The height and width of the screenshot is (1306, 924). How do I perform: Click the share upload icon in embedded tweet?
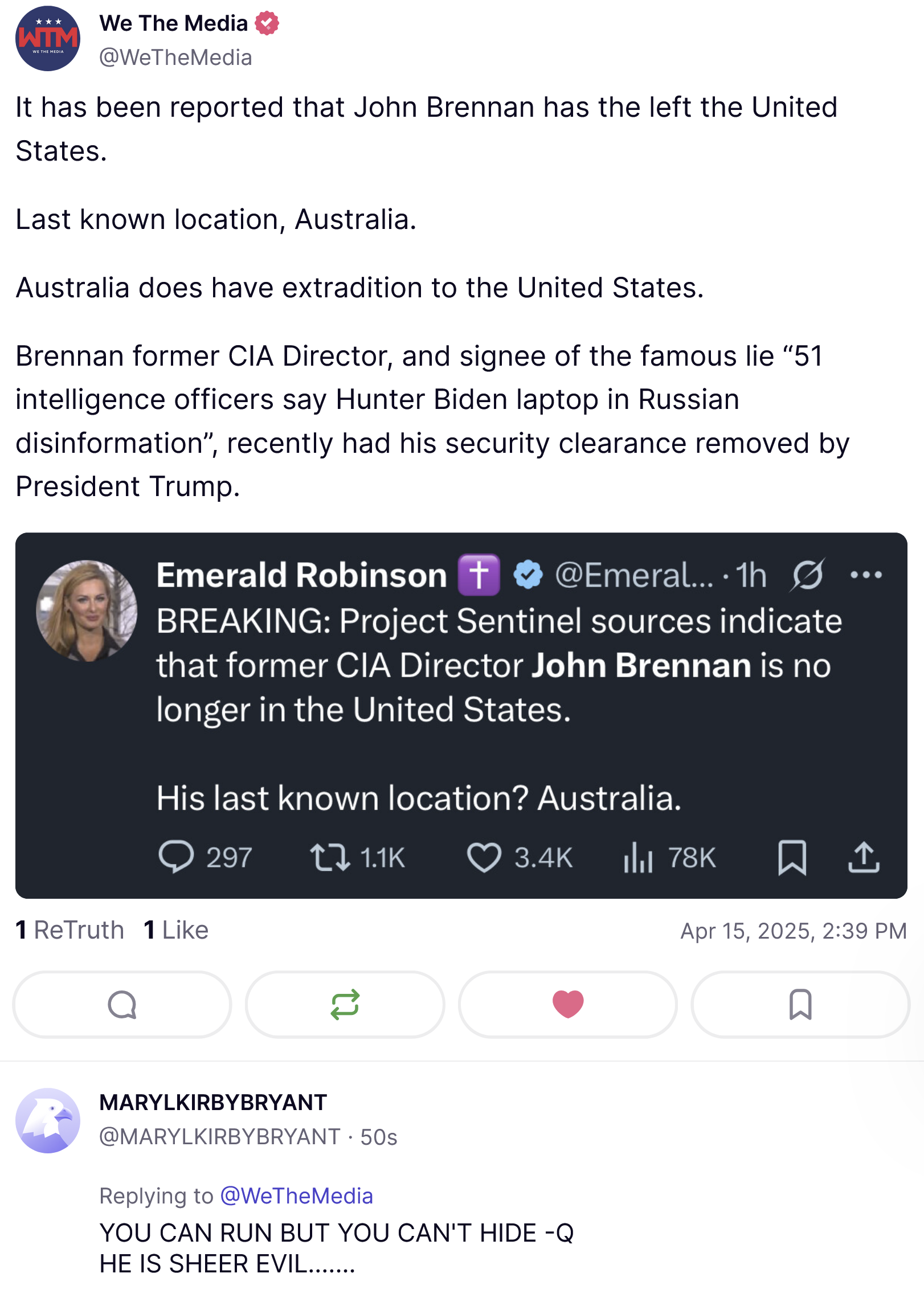tap(864, 858)
